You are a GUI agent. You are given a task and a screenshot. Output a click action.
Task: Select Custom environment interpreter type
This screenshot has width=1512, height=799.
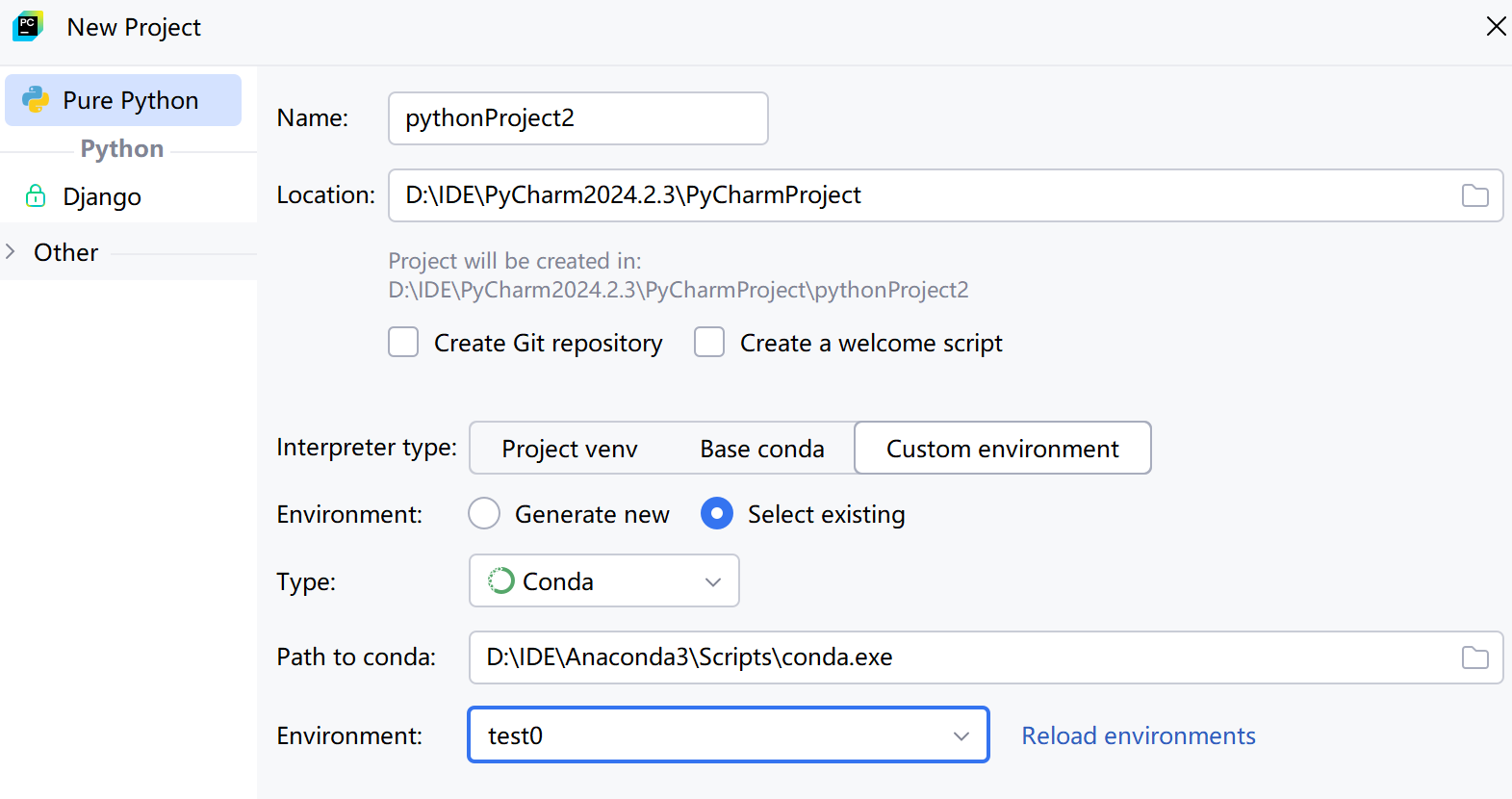[x=1002, y=449]
